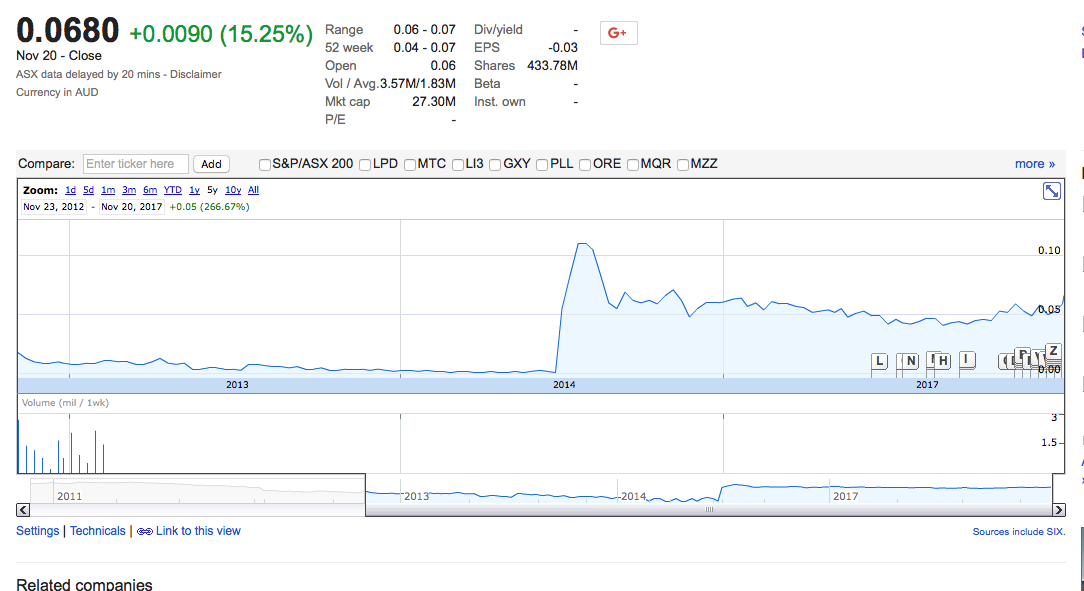Set chart zoom to 1y
This screenshot has width=1084, height=591.
[195, 190]
